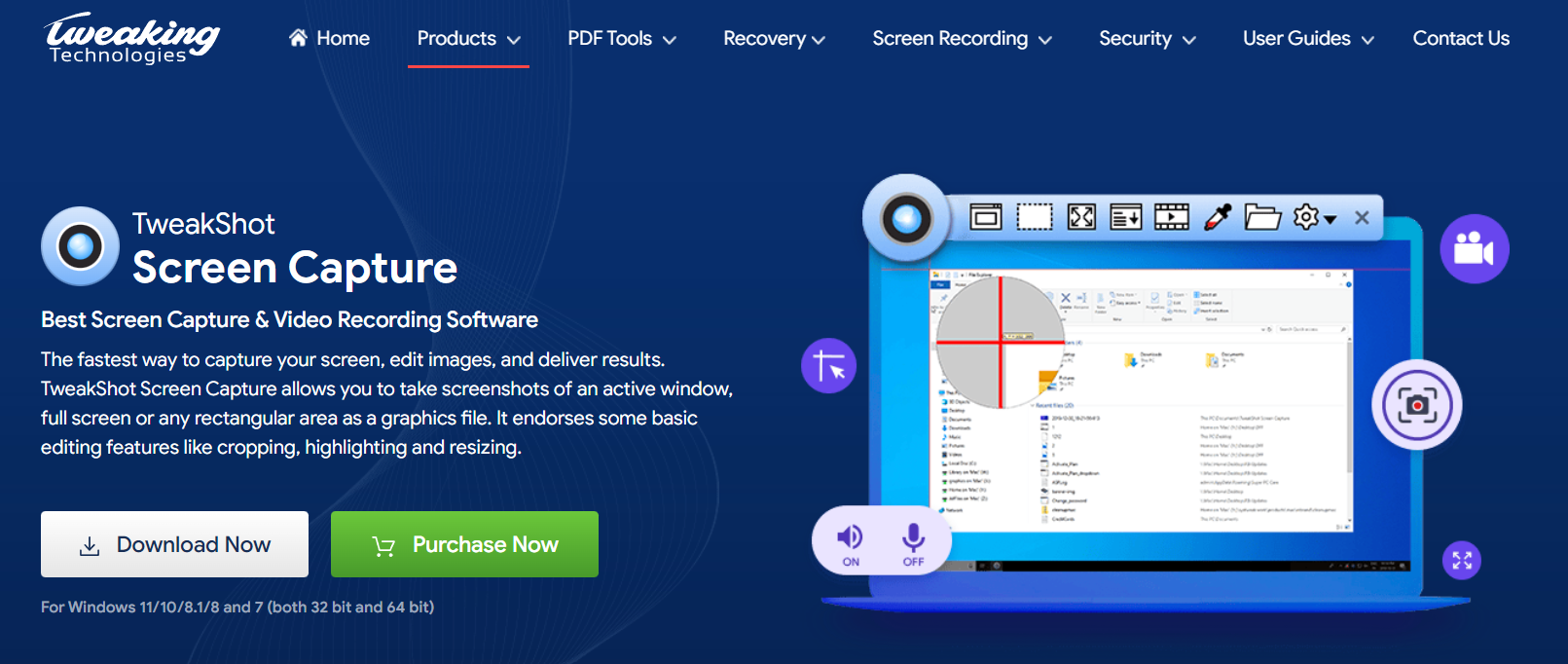Select the capture region rectangle icon
The width and height of the screenshot is (1568, 664).
(x=1035, y=216)
